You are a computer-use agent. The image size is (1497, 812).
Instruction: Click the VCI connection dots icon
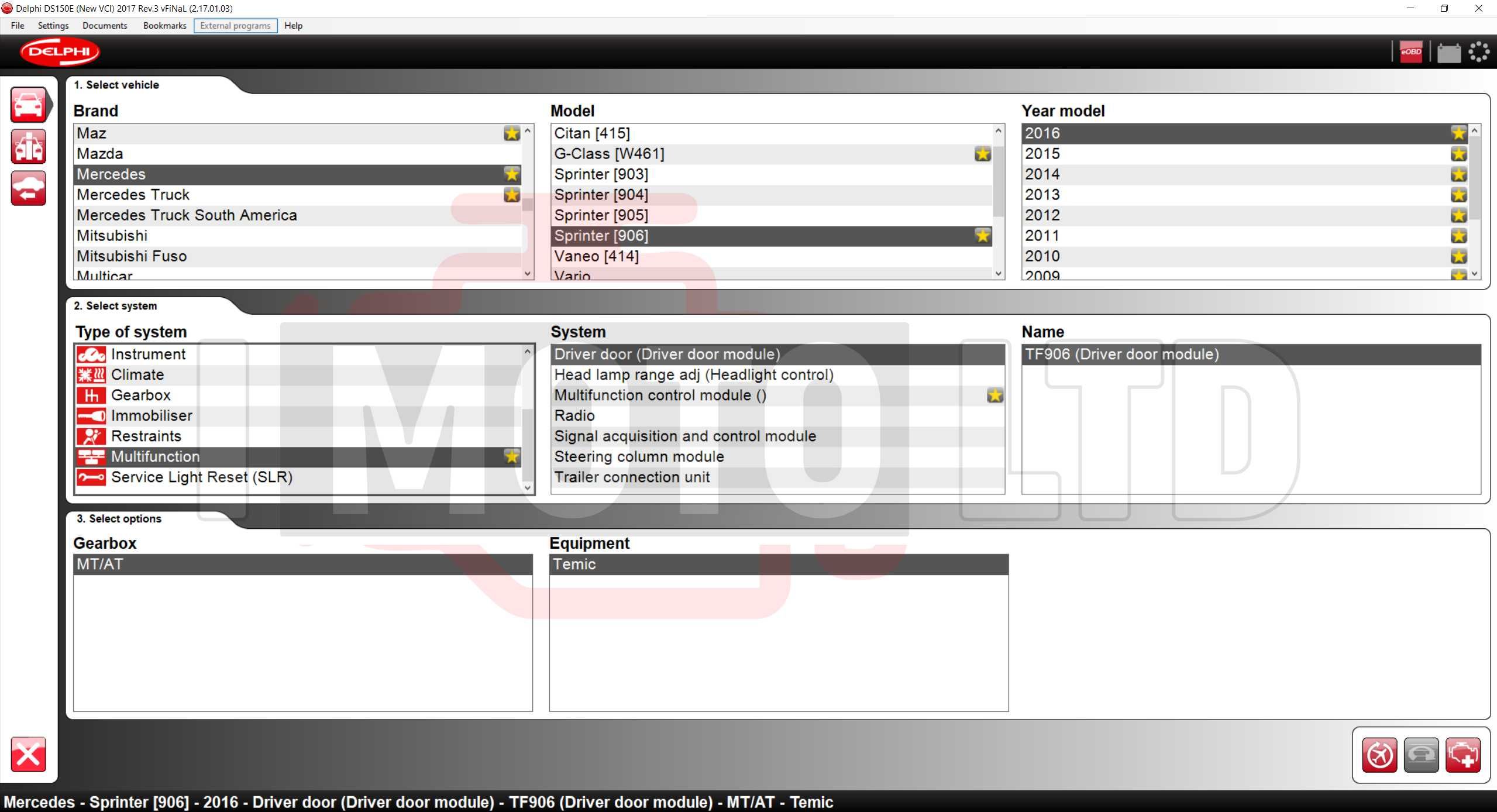(x=1479, y=52)
